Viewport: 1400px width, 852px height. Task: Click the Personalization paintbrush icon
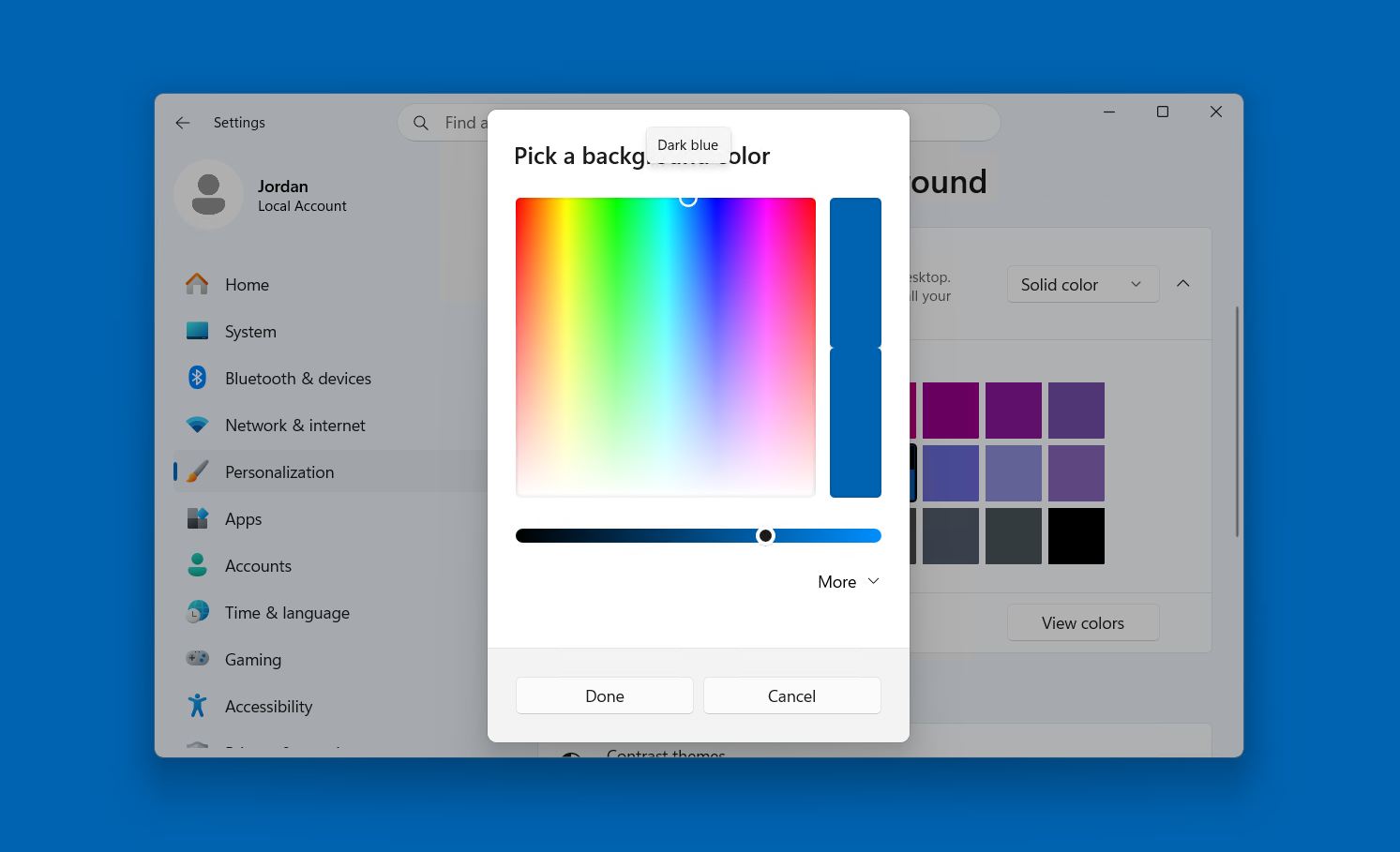[x=197, y=471]
